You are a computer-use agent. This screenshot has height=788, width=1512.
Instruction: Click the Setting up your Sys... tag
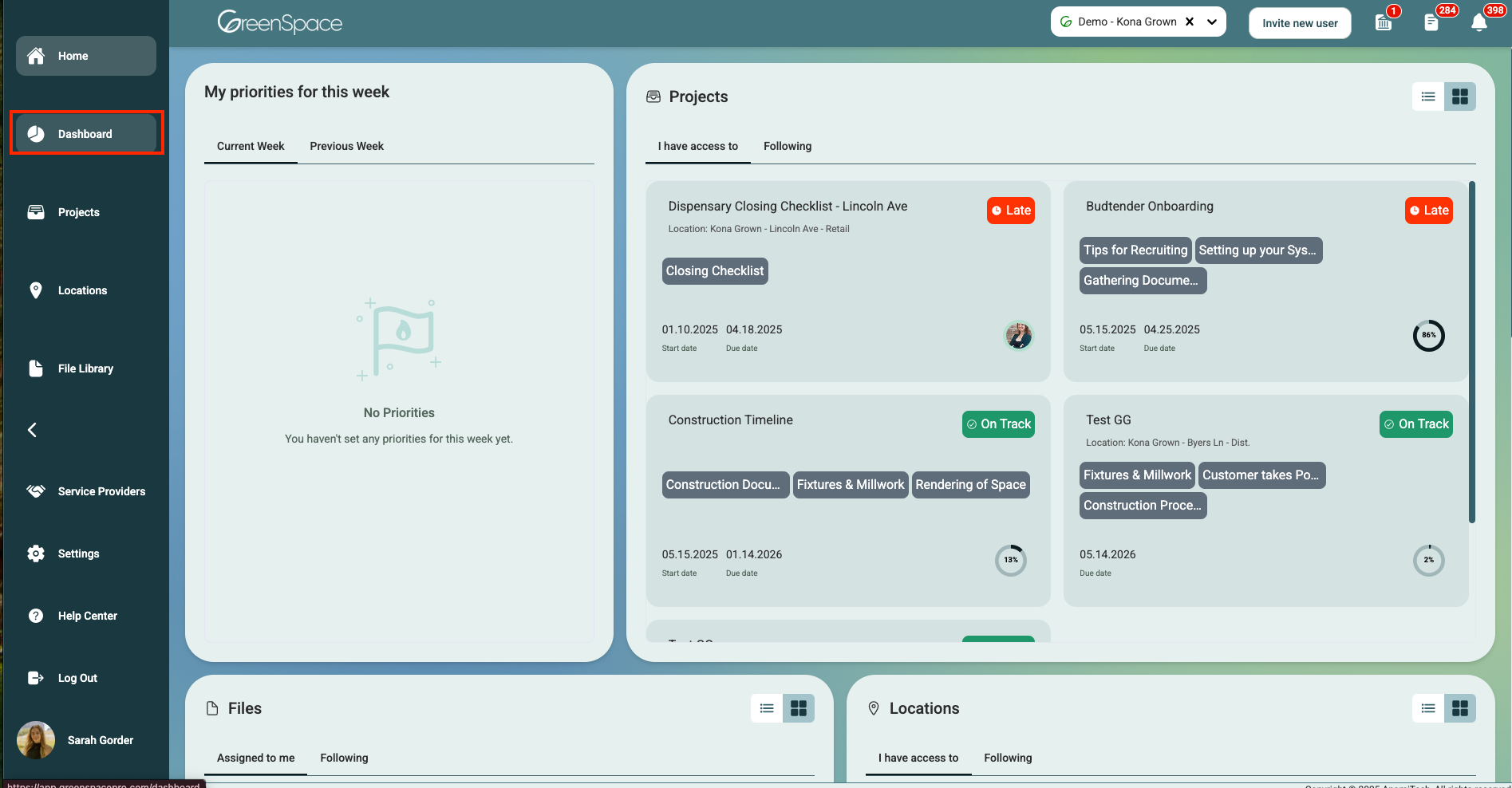tap(1258, 250)
